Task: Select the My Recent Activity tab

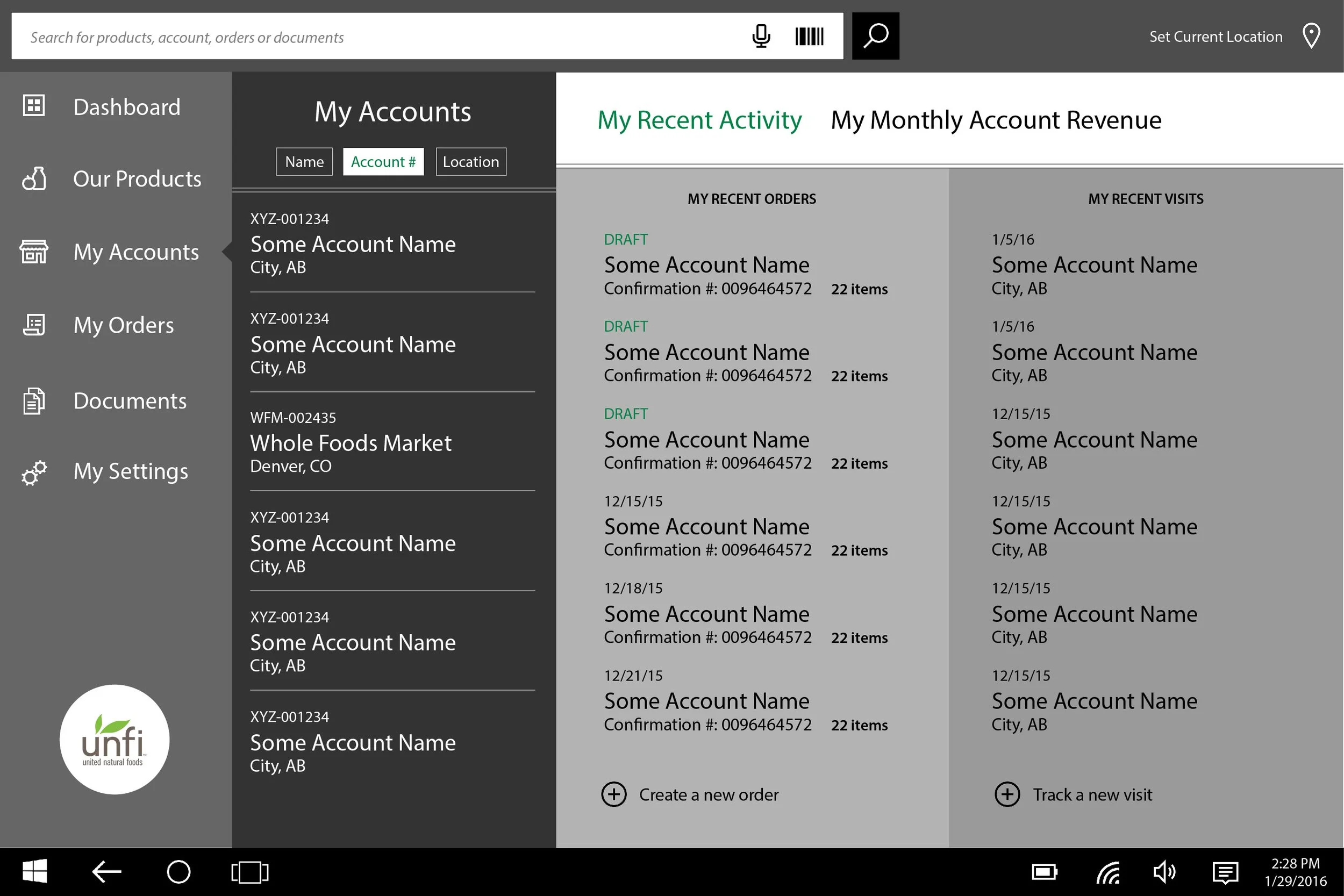Action: pyautogui.click(x=699, y=120)
